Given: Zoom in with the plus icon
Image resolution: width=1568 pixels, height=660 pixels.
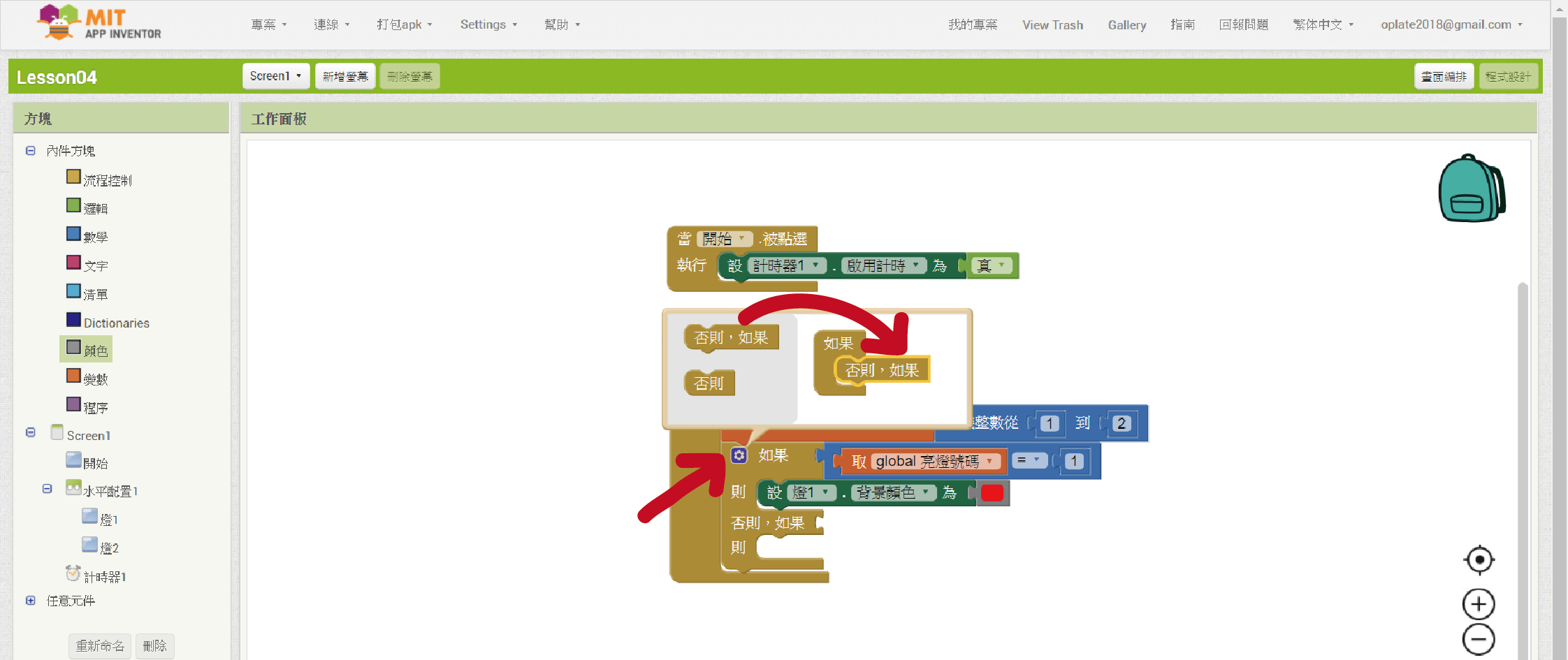Looking at the screenshot, I should (x=1479, y=604).
